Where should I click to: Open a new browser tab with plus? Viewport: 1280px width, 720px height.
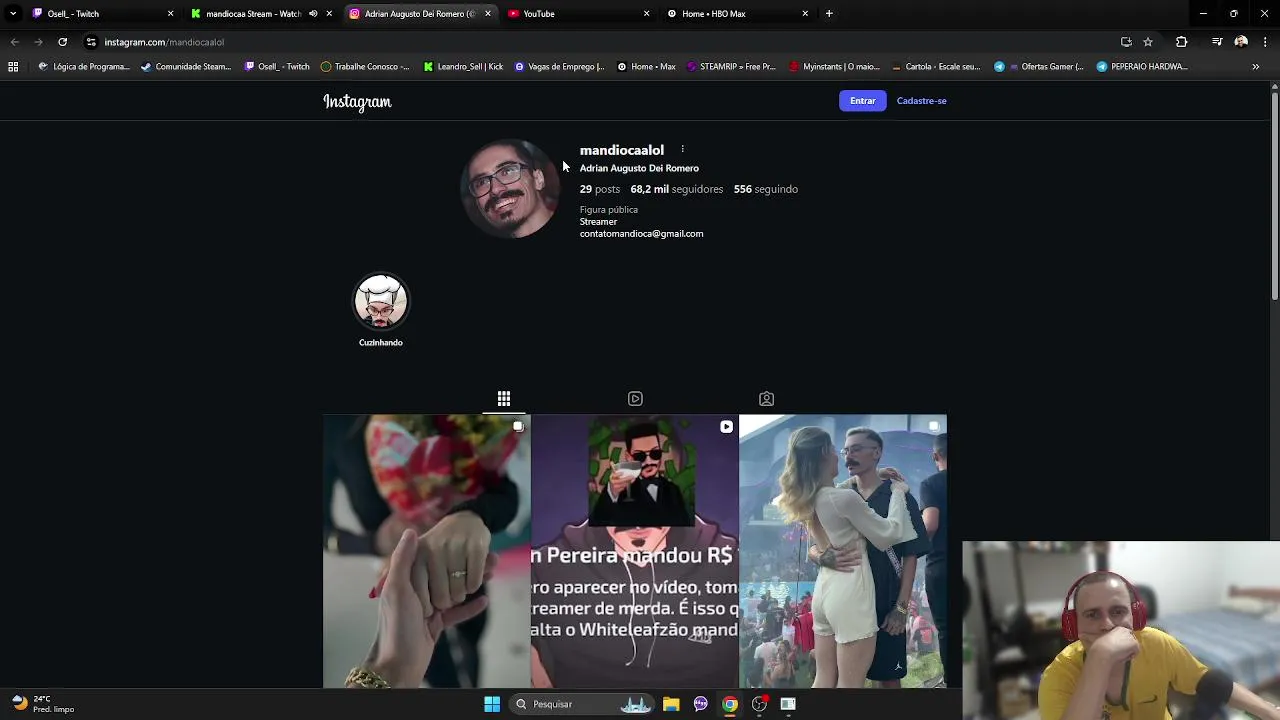click(x=829, y=14)
